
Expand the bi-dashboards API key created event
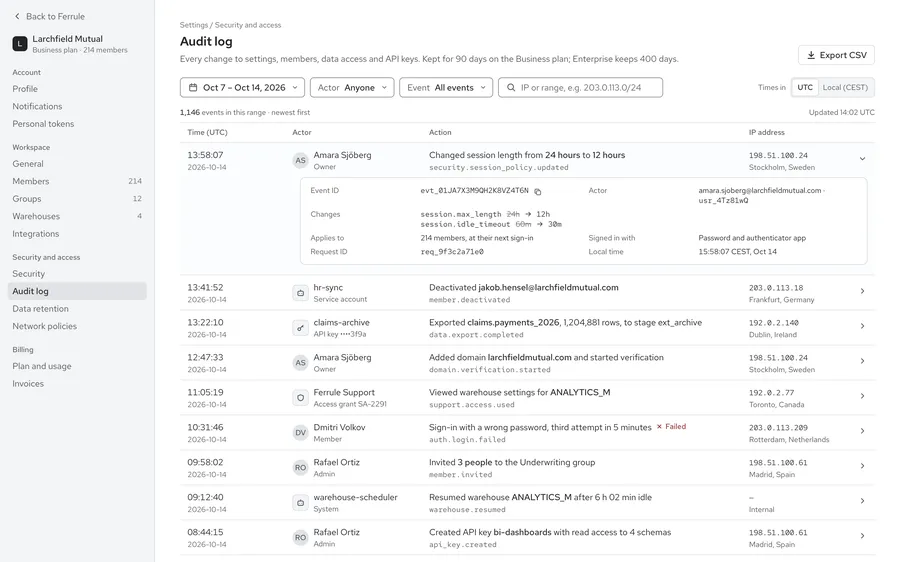click(x=862, y=536)
